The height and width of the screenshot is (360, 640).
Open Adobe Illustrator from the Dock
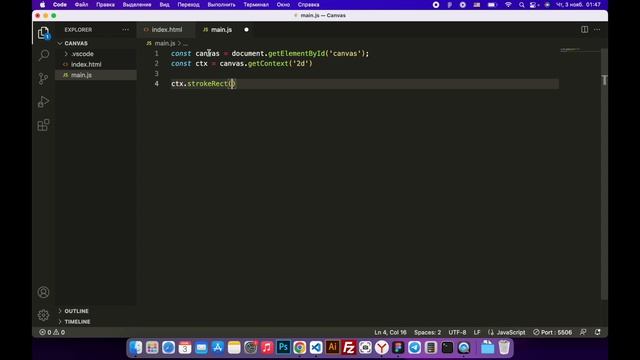click(332, 347)
